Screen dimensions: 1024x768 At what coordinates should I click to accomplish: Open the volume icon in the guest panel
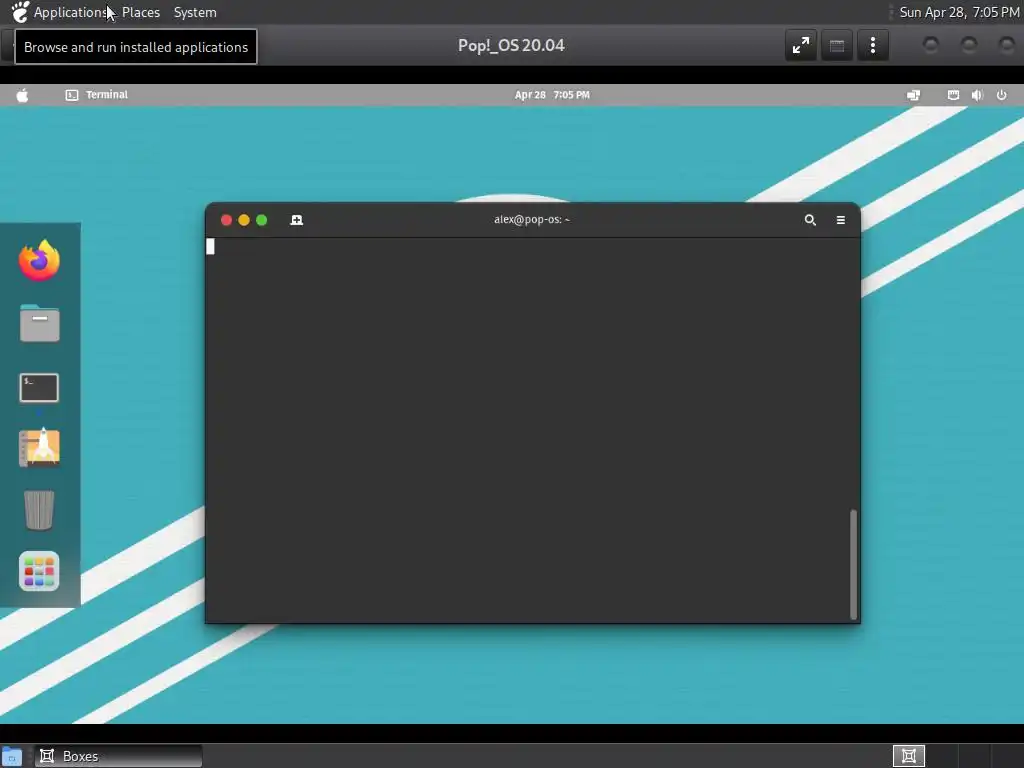pyautogui.click(x=977, y=95)
